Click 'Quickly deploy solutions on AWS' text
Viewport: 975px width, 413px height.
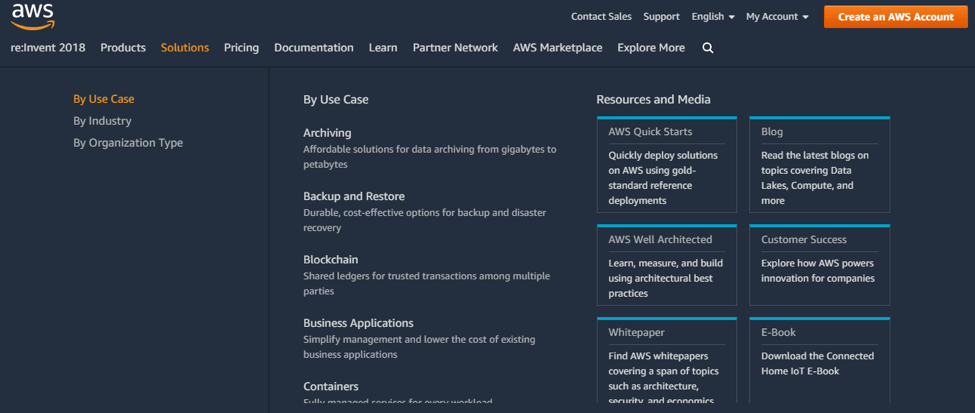663,178
